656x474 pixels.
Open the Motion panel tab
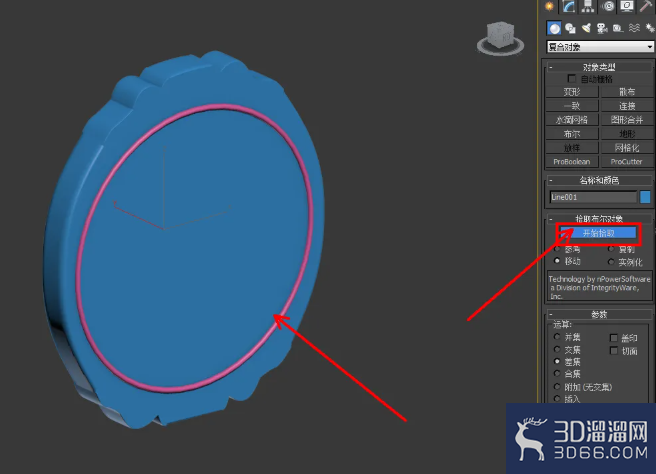tap(607, 6)
